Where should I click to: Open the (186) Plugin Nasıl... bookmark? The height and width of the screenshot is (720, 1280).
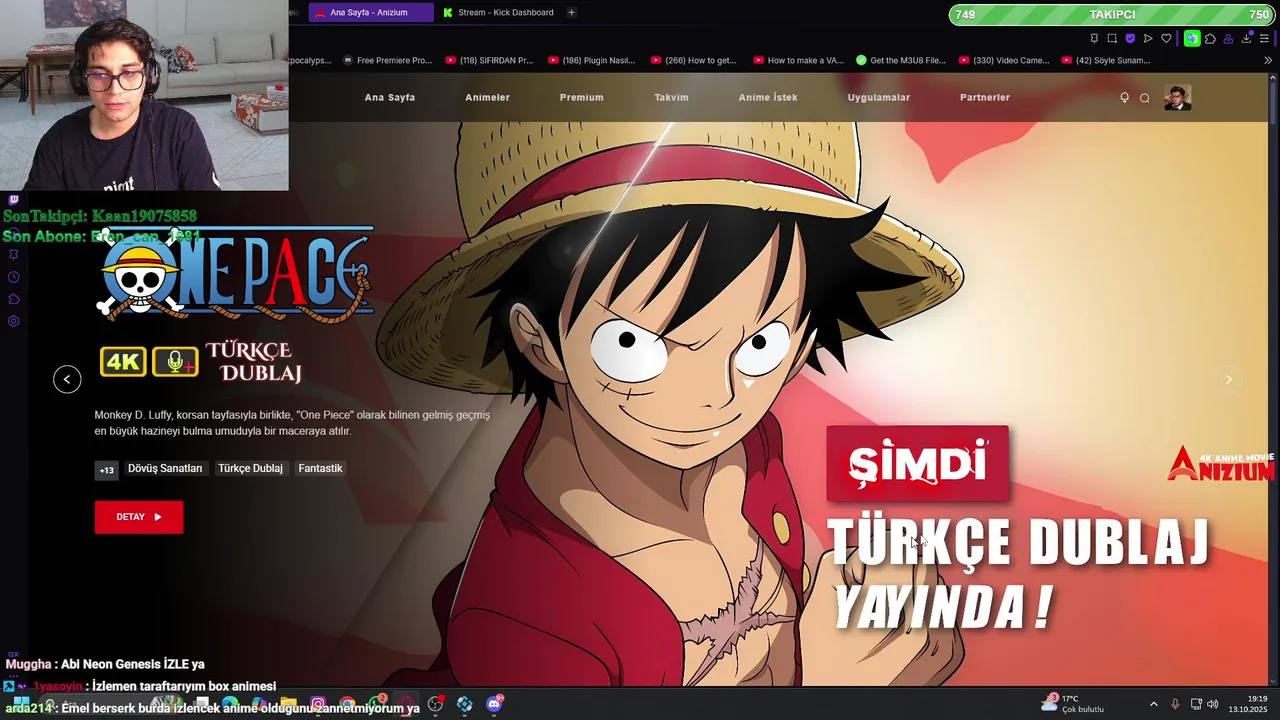[x=591, y=60]
